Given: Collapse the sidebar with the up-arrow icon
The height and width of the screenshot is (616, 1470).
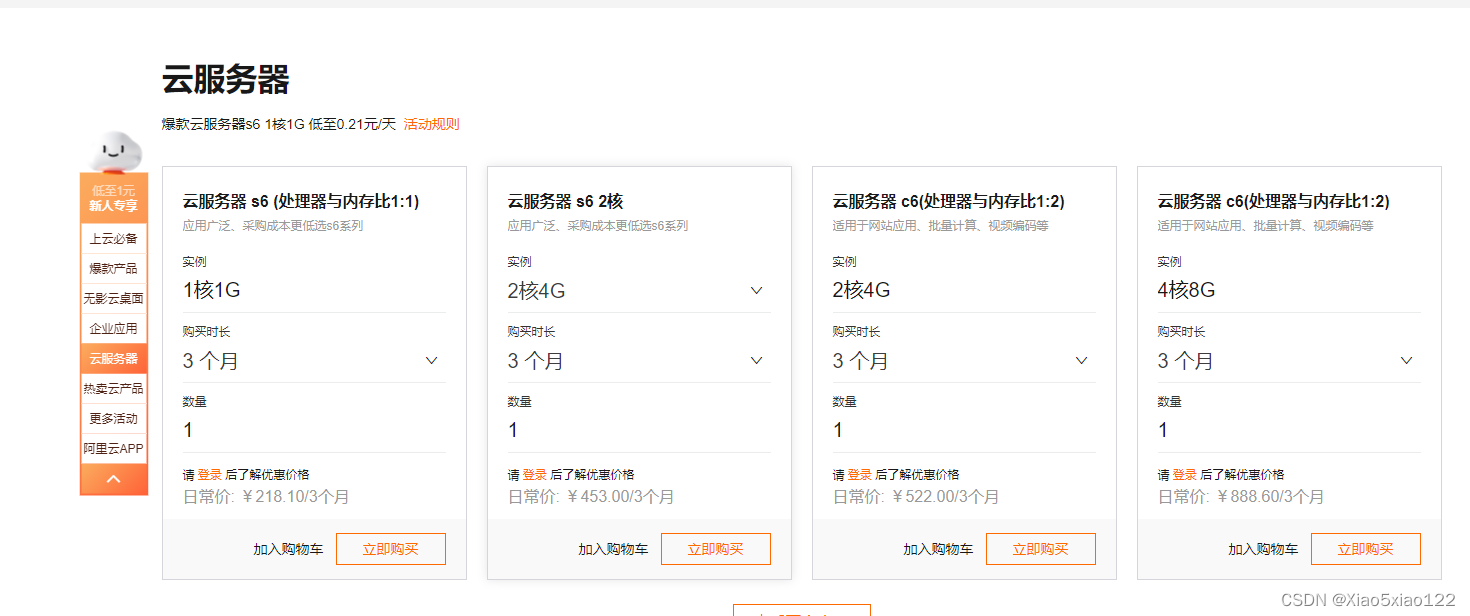Looking at the screenshot, I should (113, 479).
